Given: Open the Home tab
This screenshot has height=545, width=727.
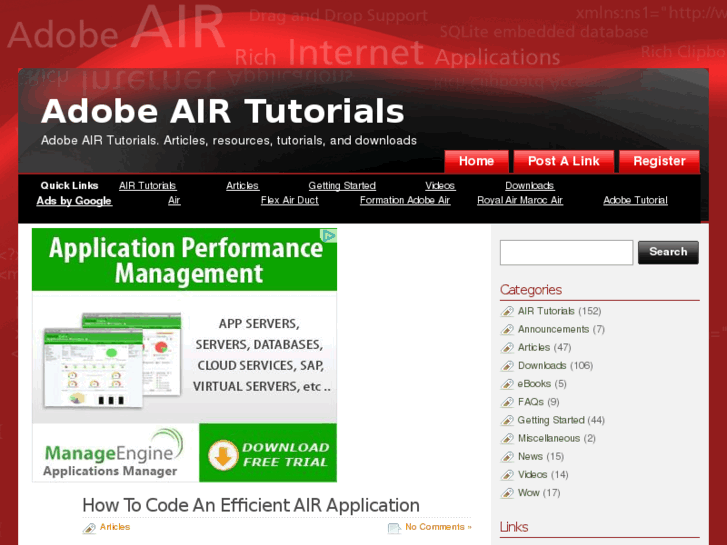Looking at the screenshot, I should point(476,161).
